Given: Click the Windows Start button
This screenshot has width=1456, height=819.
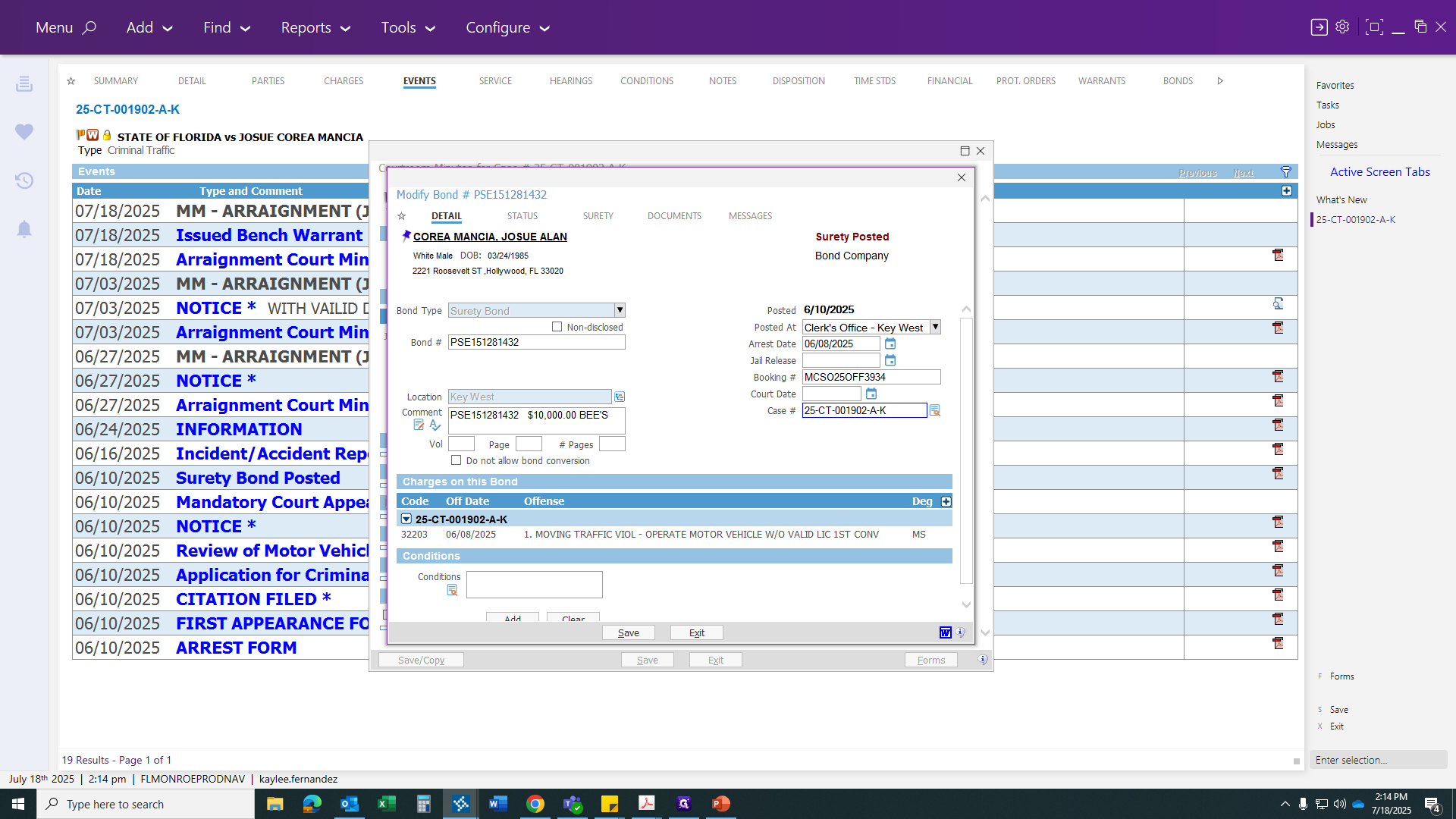Looking at the screenshot, I should click(18, 804).
